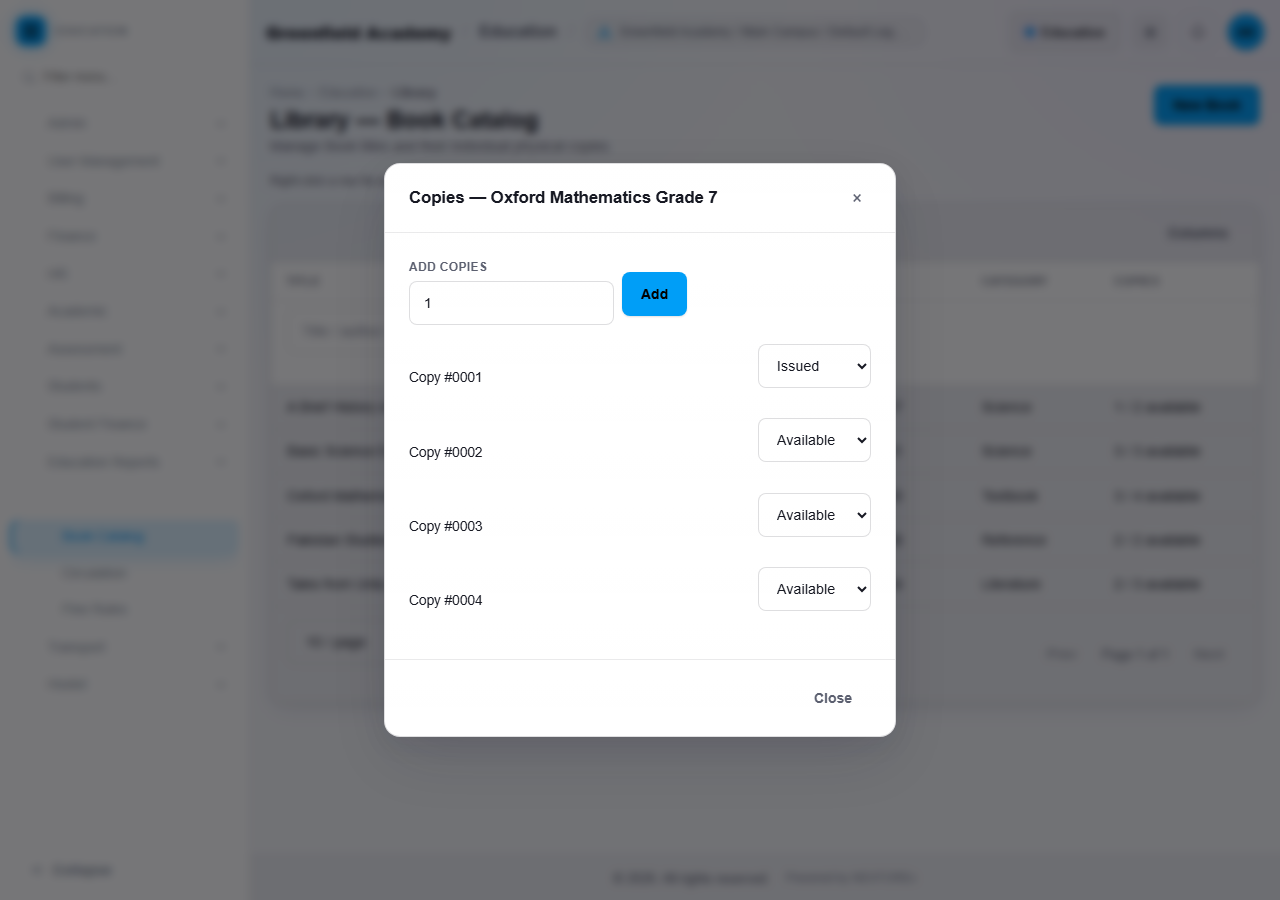Dismiss the Copies dialog with the X icon

click(857, 198)
